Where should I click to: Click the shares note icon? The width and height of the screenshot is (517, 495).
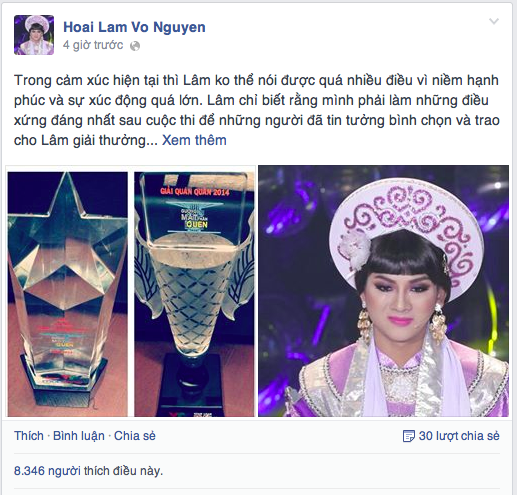pos(409,436)
